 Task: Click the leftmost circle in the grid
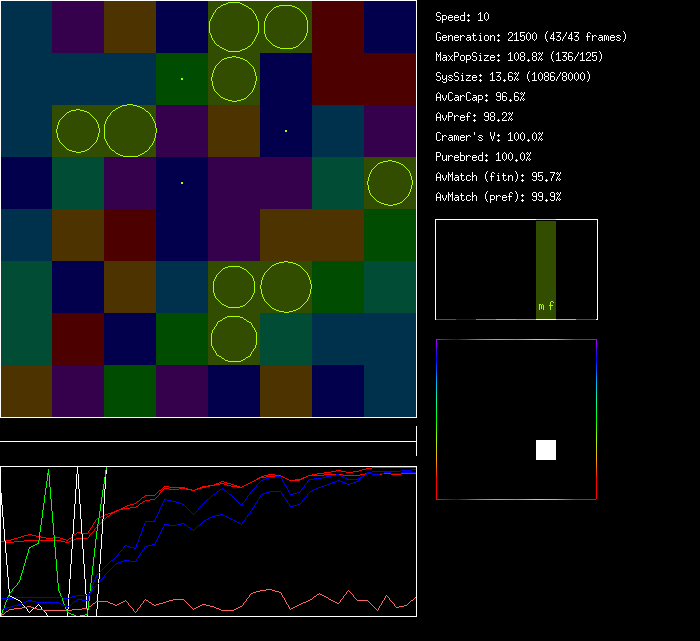pyautogui.click(x=78, y=131)
